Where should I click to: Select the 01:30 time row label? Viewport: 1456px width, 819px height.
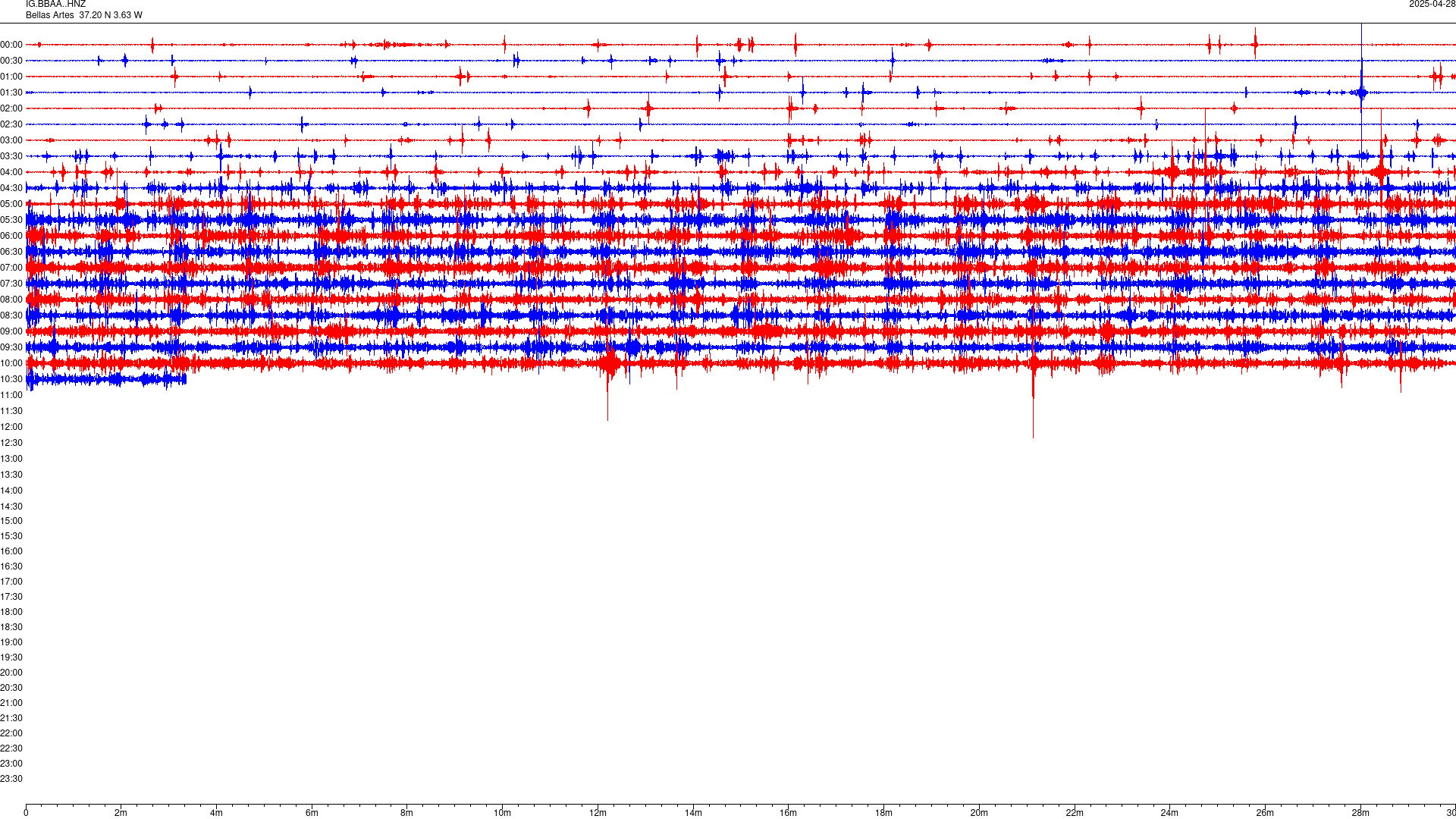click(x=11, y=93)
